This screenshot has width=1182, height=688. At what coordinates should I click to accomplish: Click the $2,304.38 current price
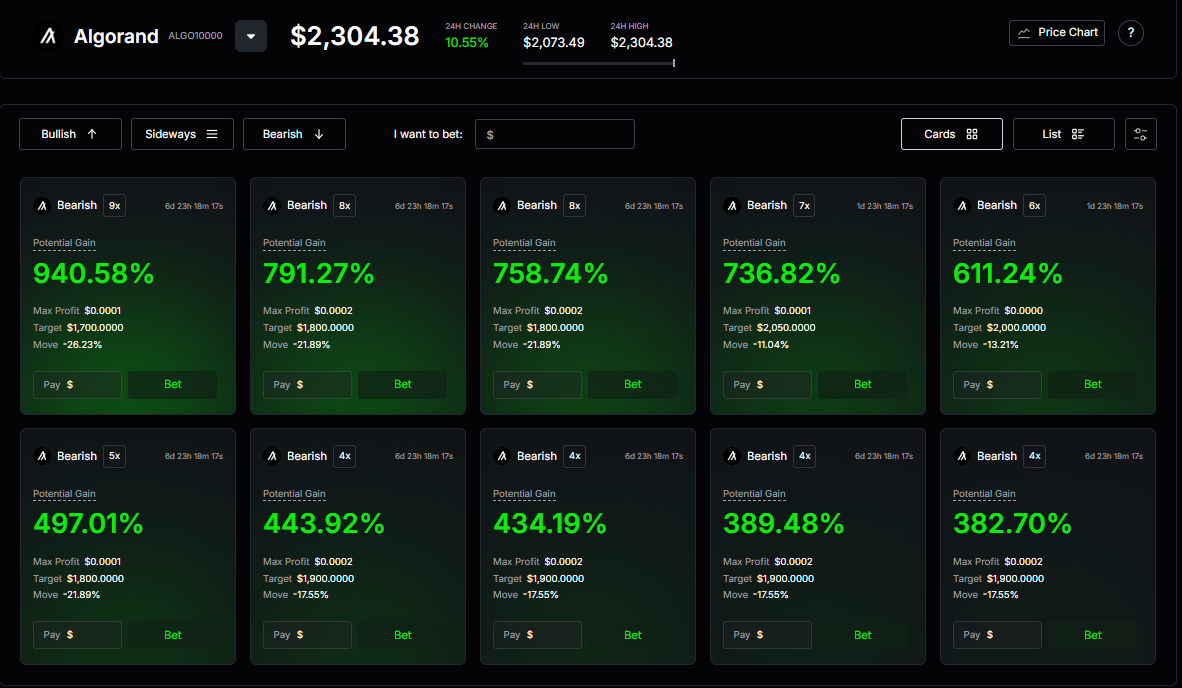pyautogui.click(x=354, y=36)
